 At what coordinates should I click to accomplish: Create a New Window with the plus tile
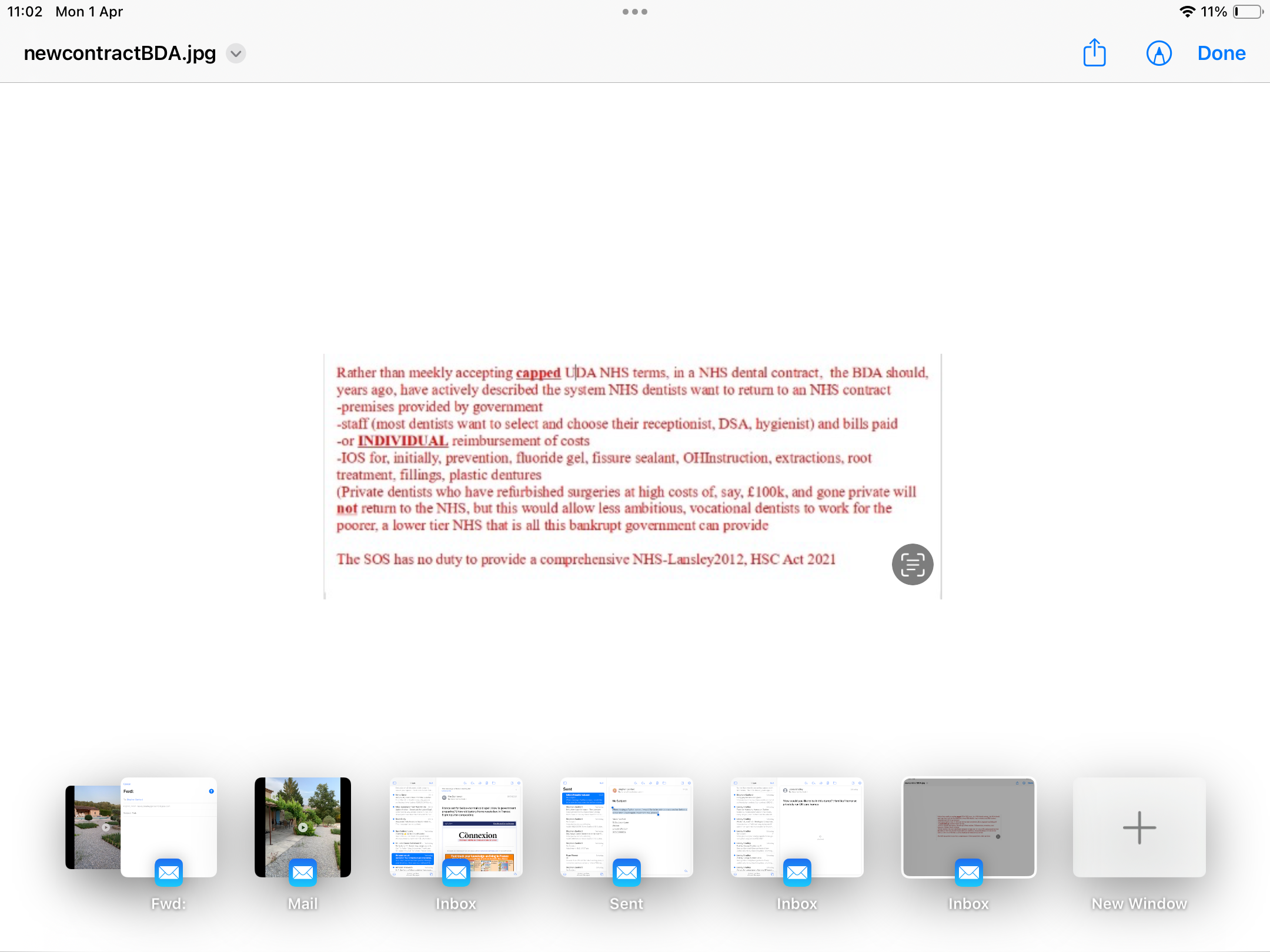tap(1139, 827)
